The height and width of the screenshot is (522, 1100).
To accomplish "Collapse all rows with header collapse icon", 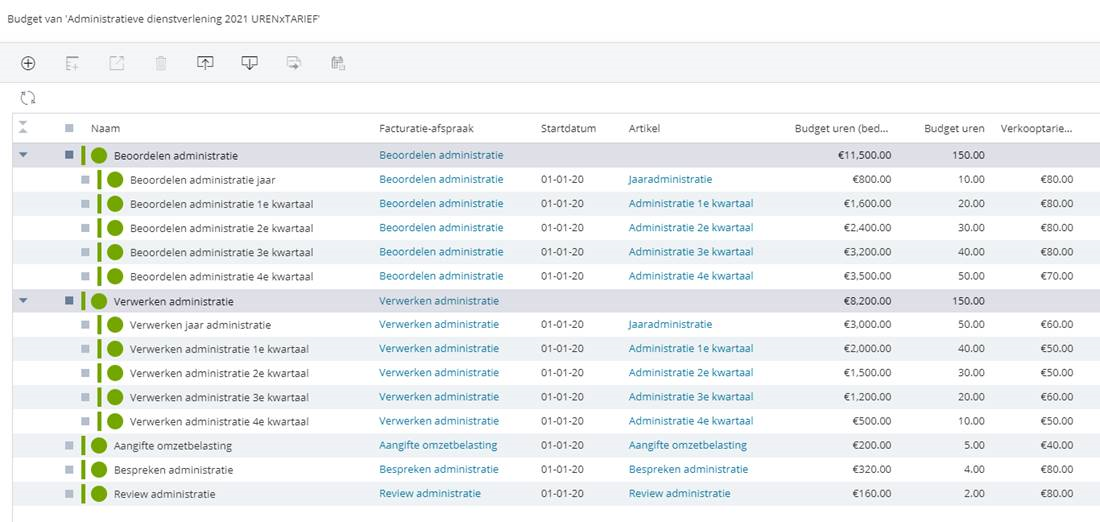I will click(x=23, y=127).
